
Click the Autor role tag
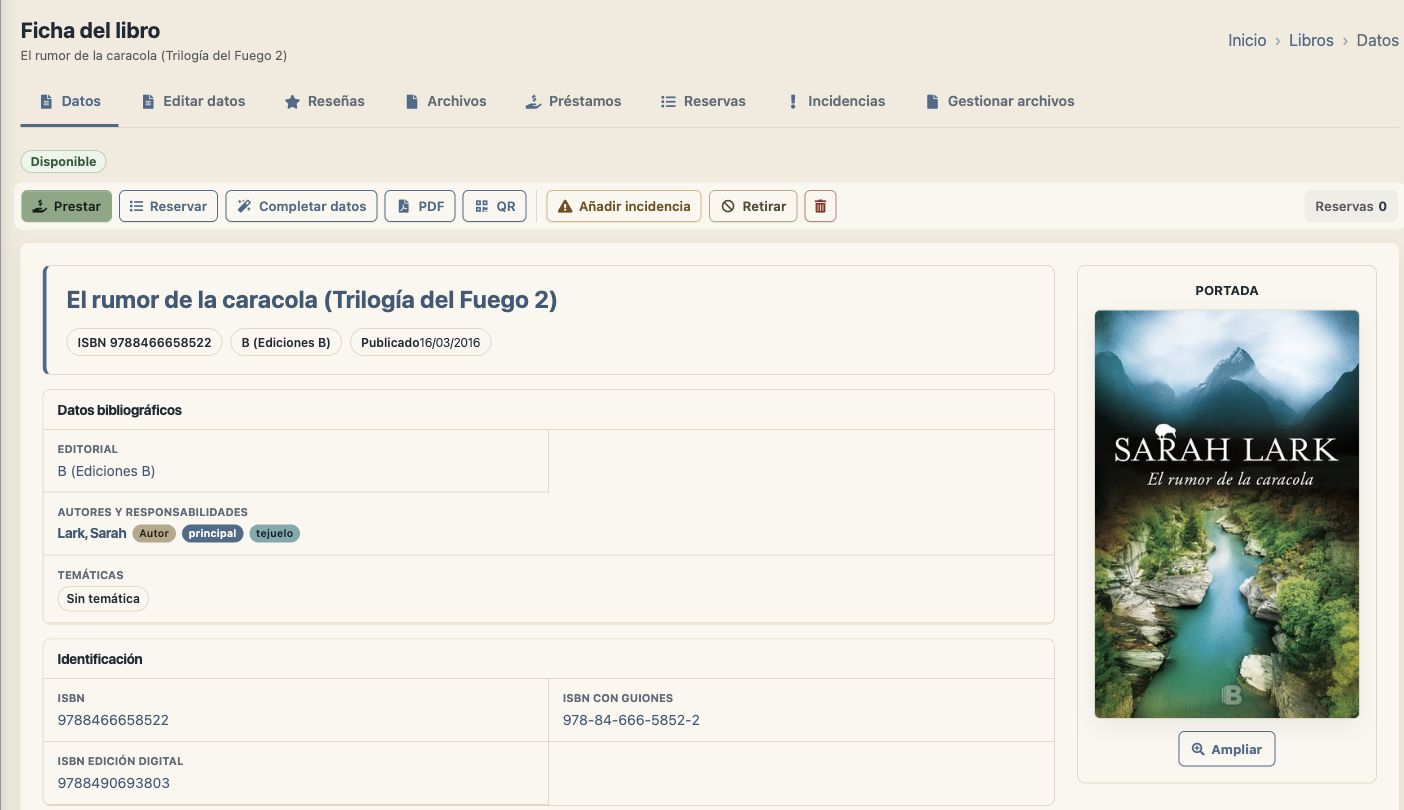(x=154, y=533)
